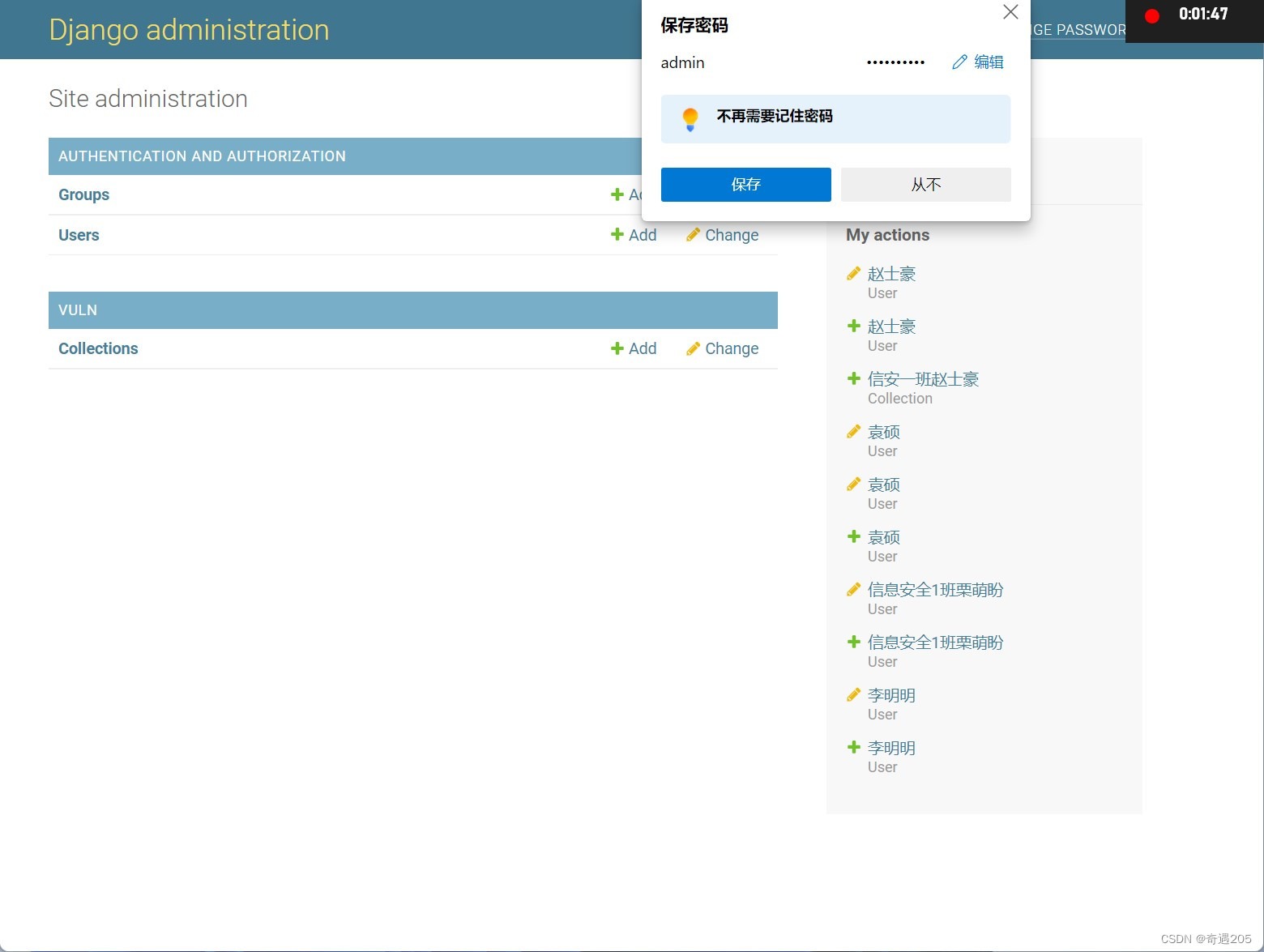1264x952 pixels.
Task: Click the 不再需要记住密码 tip banner
Action: (x=835, y=119)
